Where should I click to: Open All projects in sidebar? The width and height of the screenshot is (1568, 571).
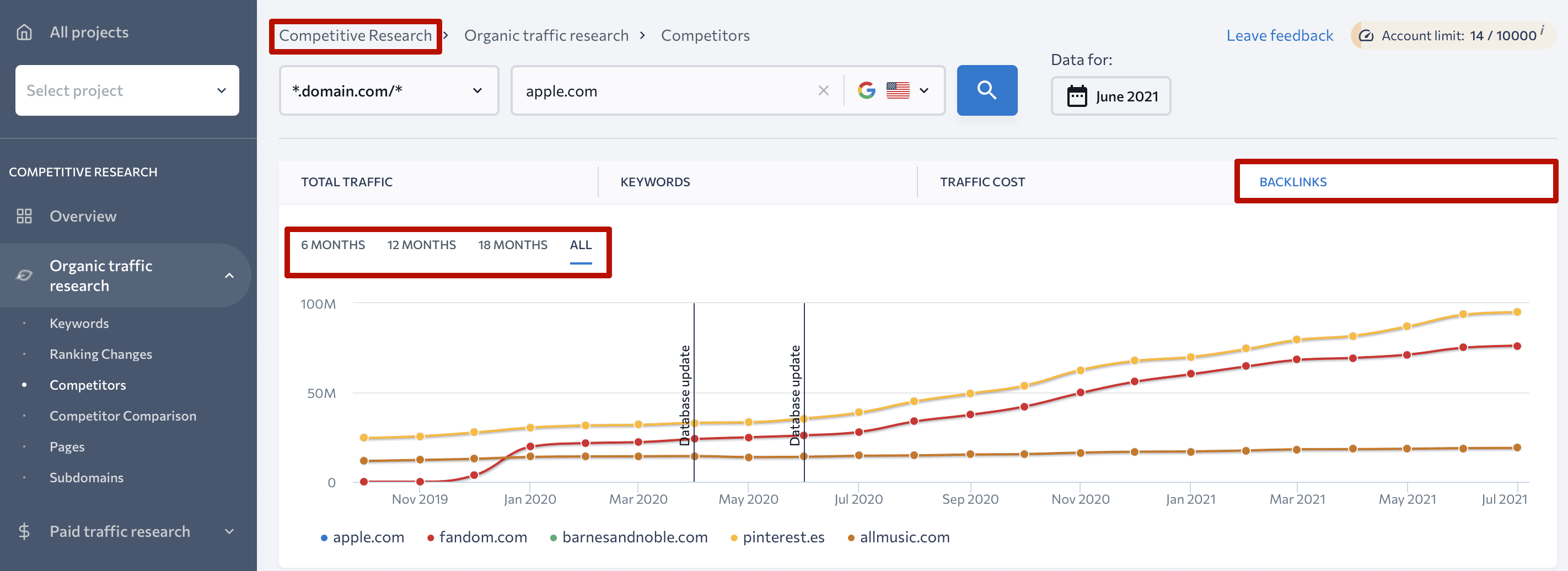89,31
